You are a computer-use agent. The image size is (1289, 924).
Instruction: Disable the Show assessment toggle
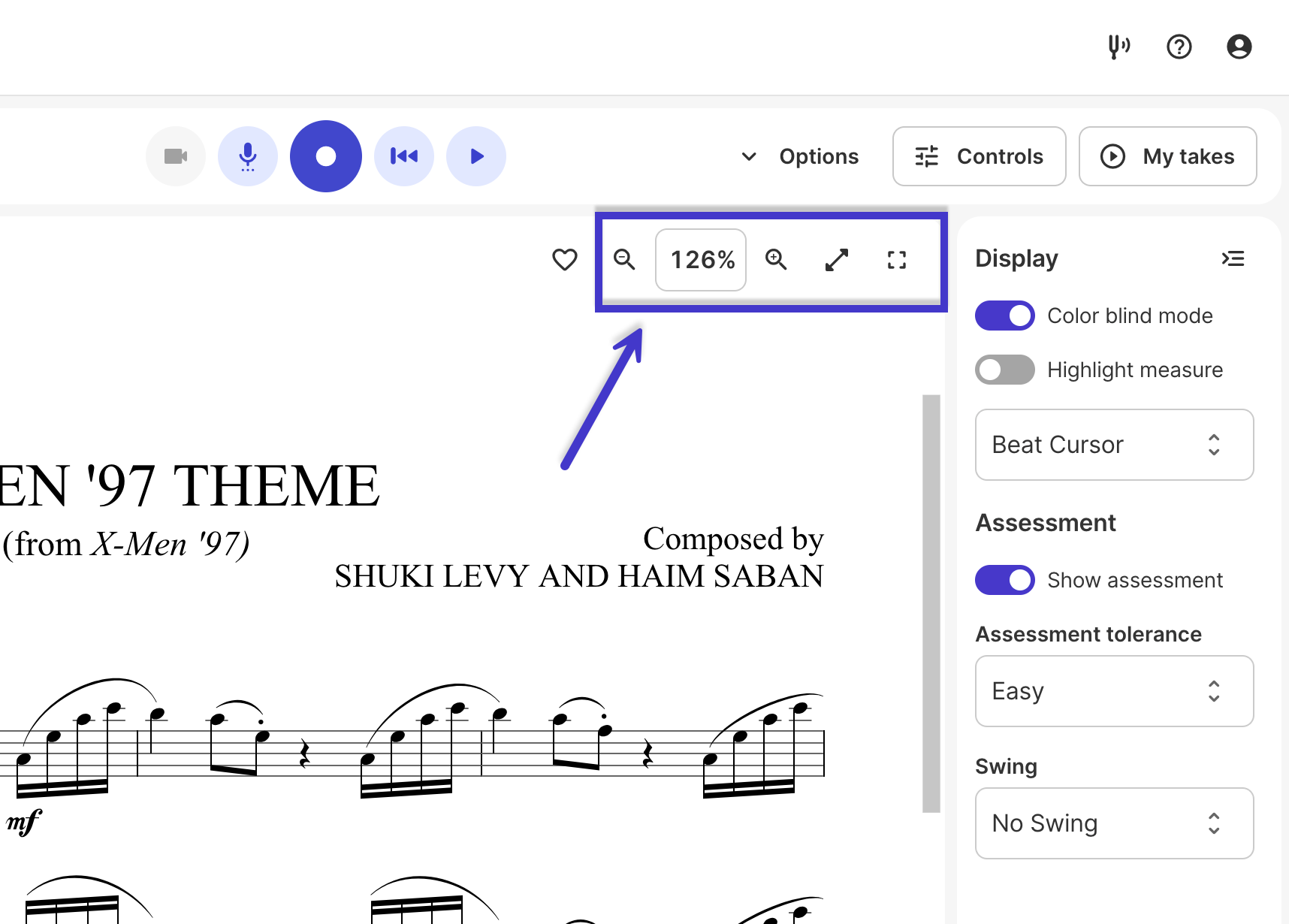(1005, 580)
